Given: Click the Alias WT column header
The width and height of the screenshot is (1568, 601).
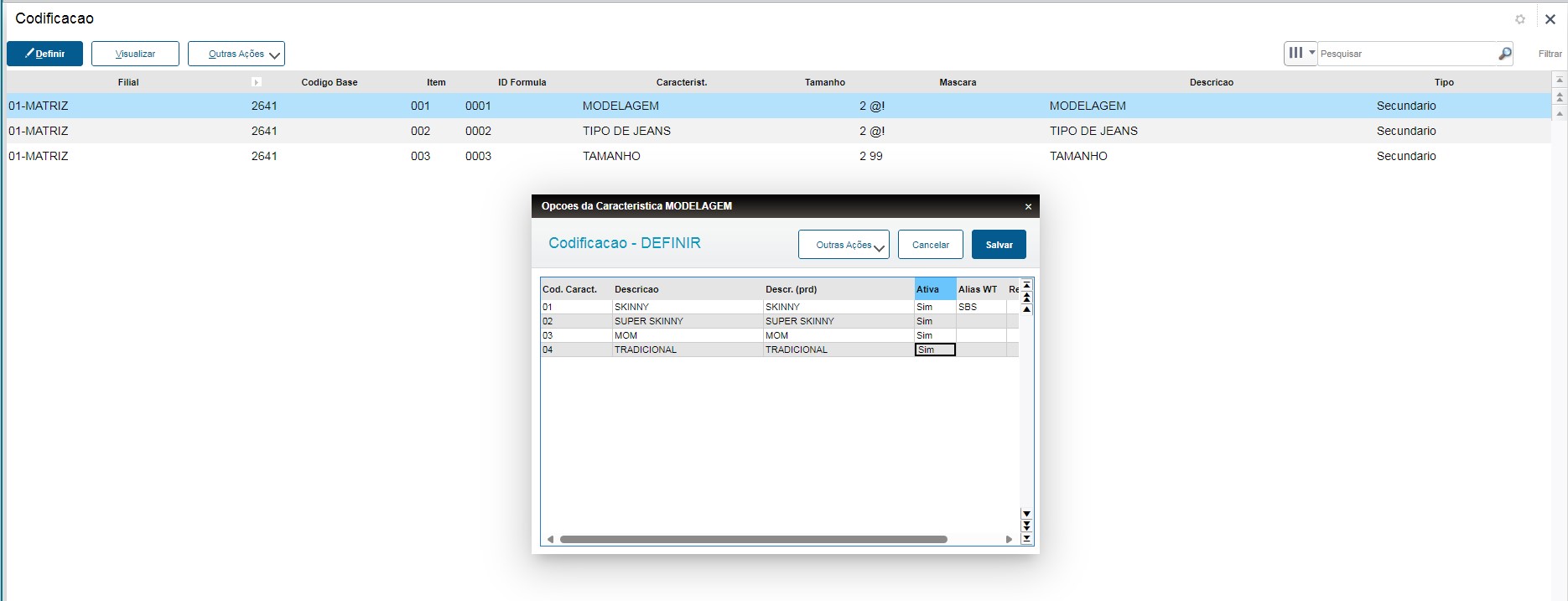Looking at the screenshot, I should (980, 289).
